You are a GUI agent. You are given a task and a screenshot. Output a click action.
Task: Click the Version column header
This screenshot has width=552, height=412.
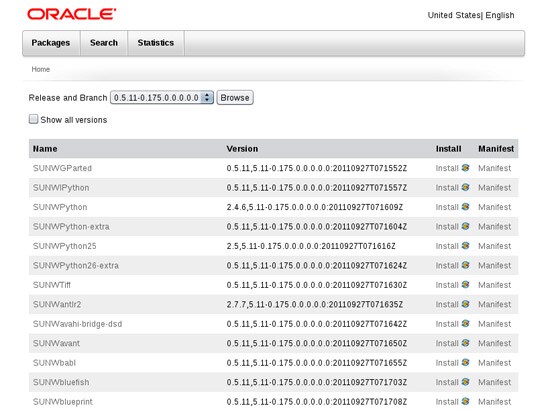pyautogui.click(x=242, y=149)
